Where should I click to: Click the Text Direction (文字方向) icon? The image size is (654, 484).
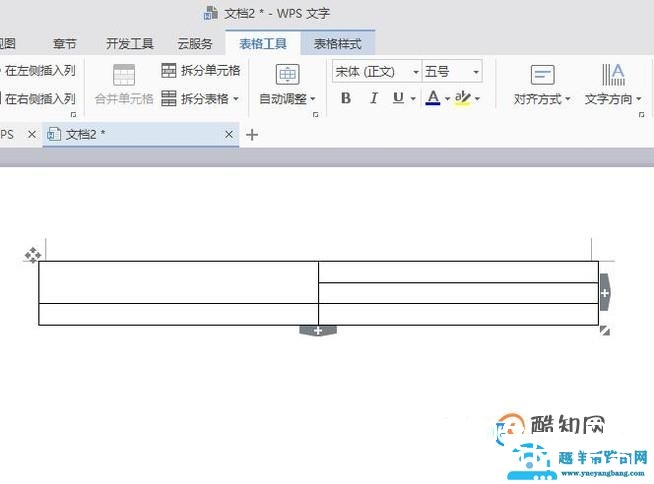(613, 75)
